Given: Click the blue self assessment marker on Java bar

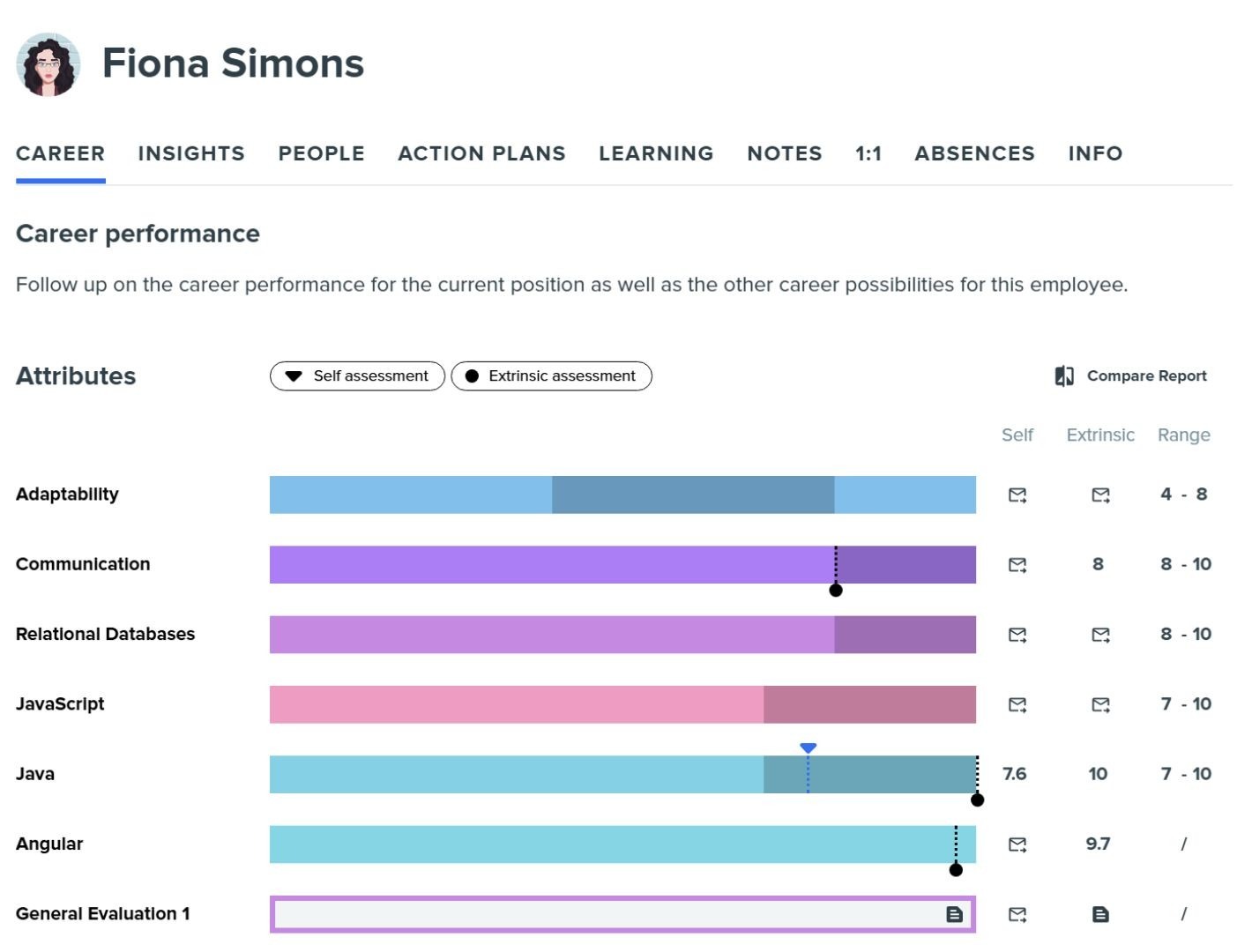Looking at the screenshot, I should tap(808, 746).
